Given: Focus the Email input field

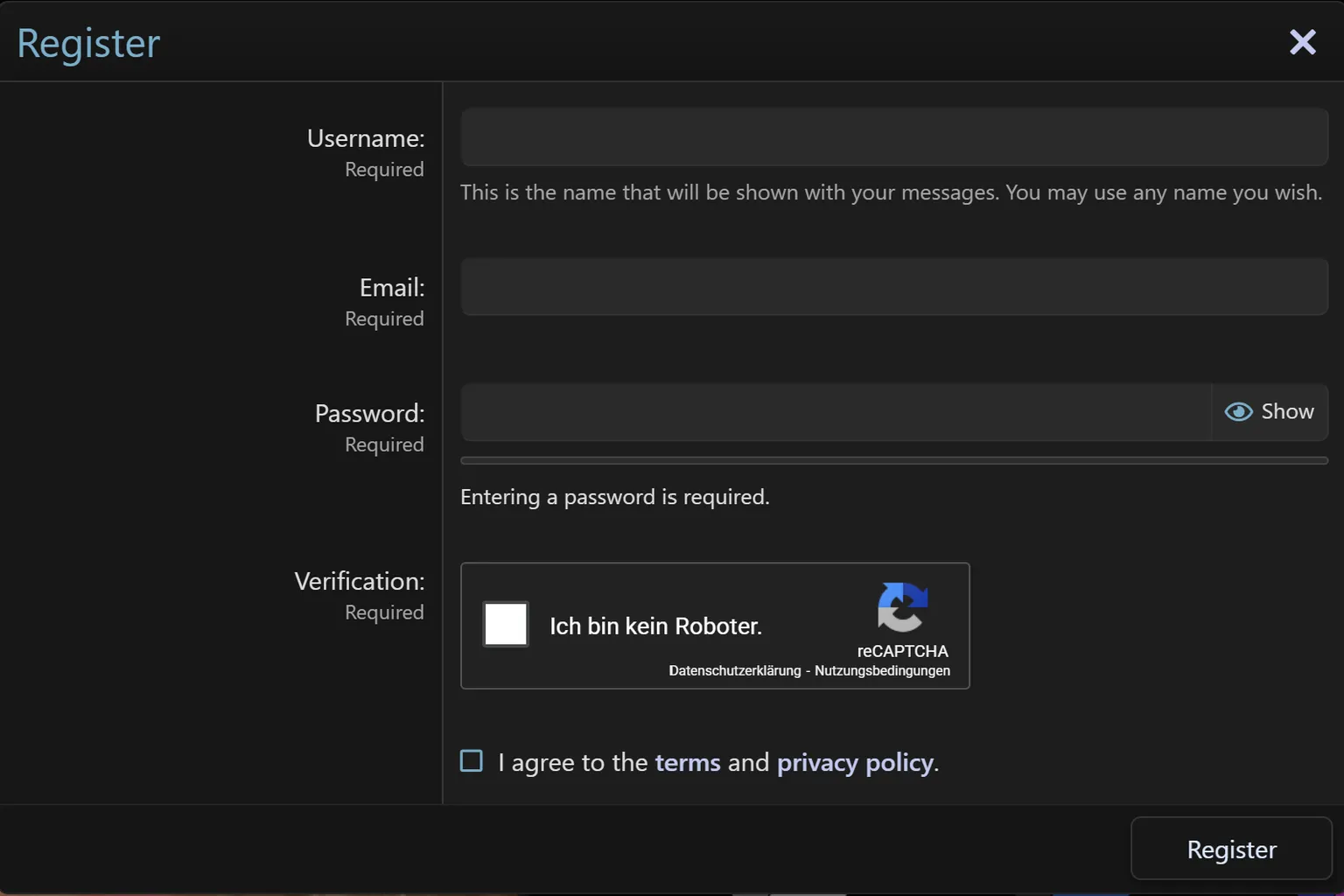Looking at the screenshot, I should tap(894, 286).
